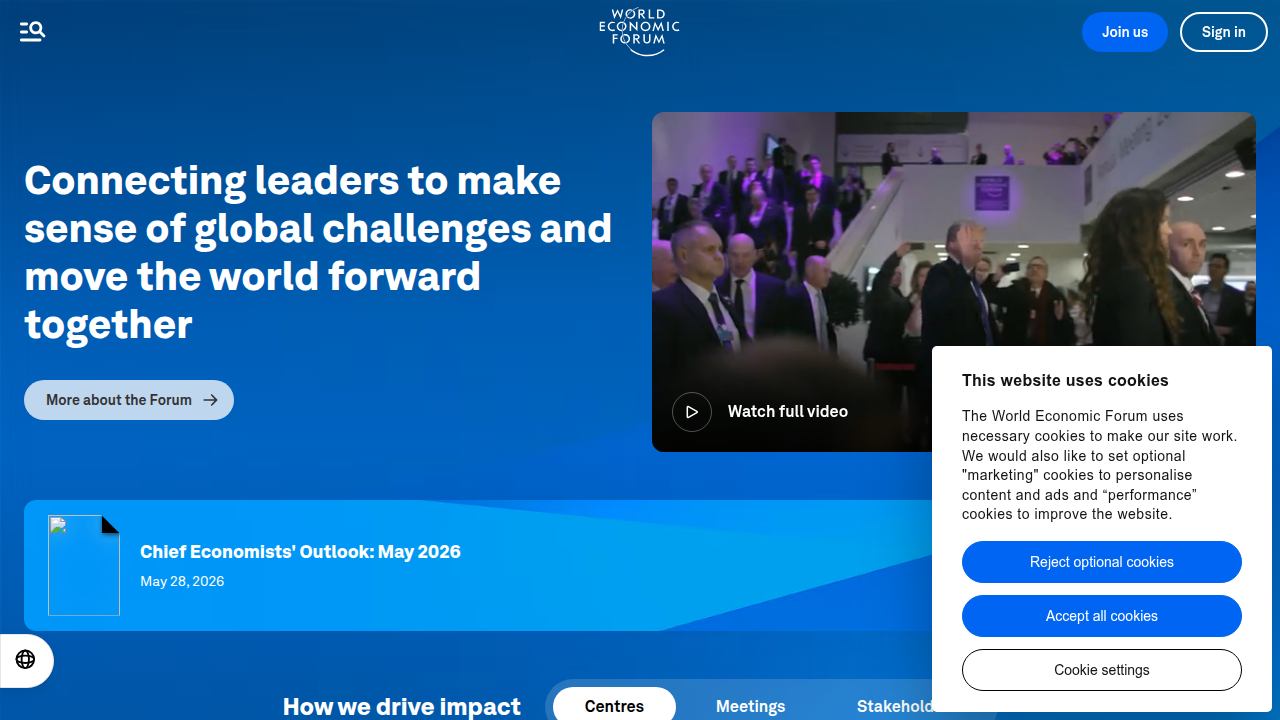Click the Sign in button

tap(1224, 32)
